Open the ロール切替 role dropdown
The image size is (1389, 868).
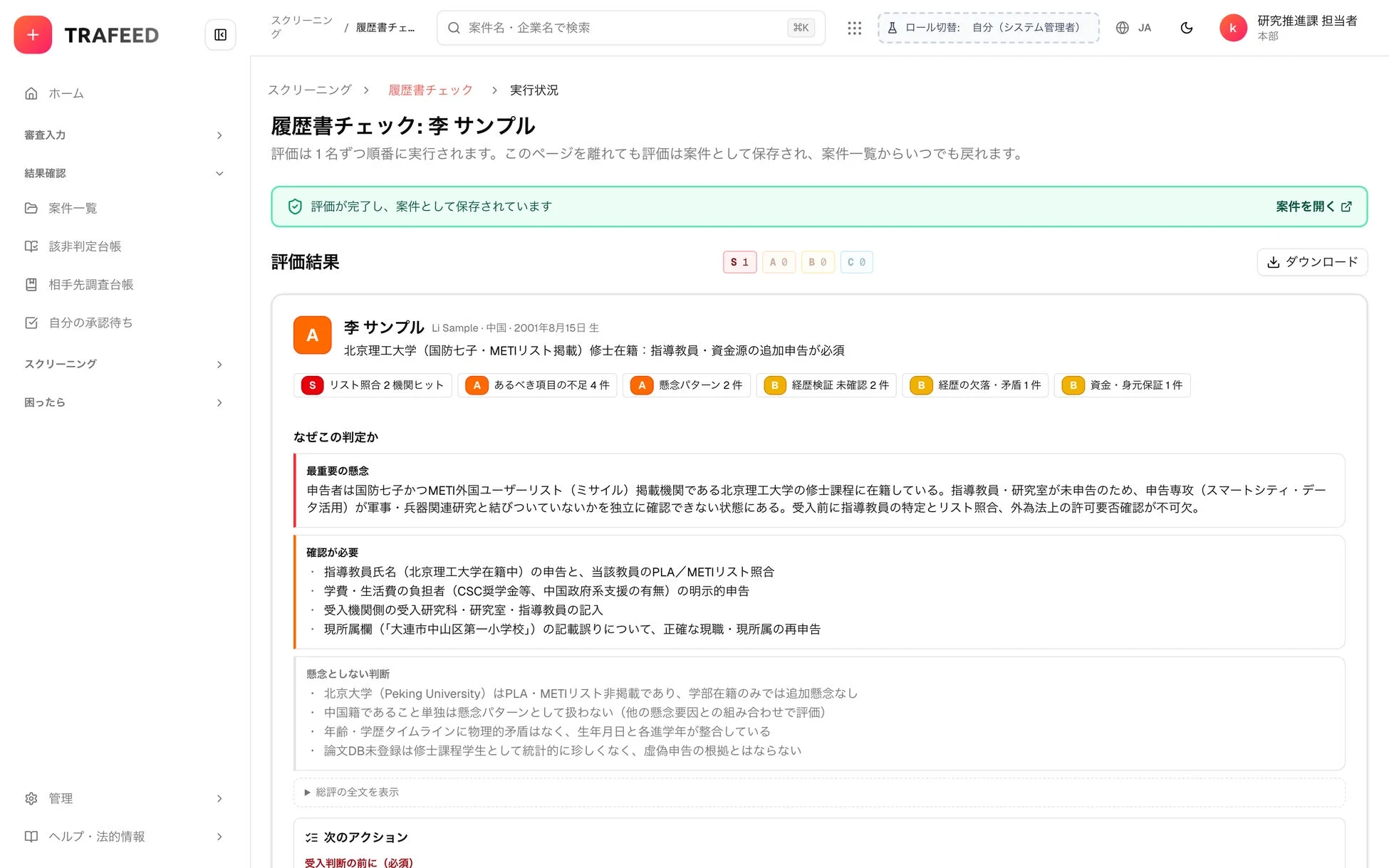(988, 28)
